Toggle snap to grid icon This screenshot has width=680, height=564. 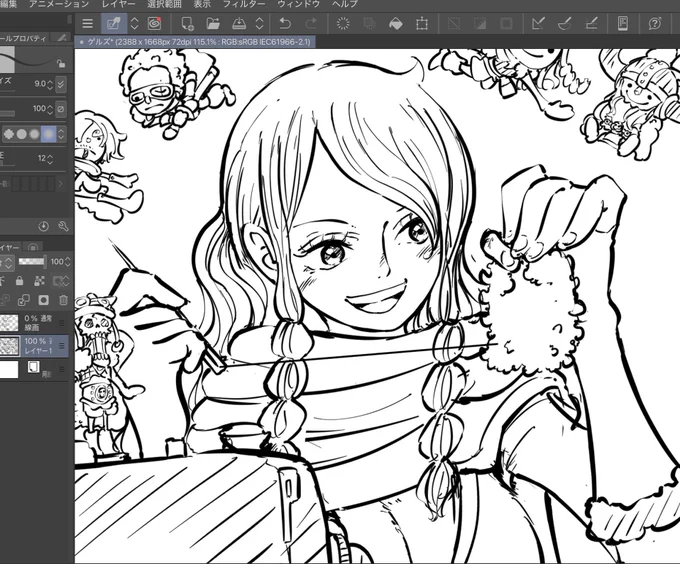pyautogui.click(x=591, y=23)
